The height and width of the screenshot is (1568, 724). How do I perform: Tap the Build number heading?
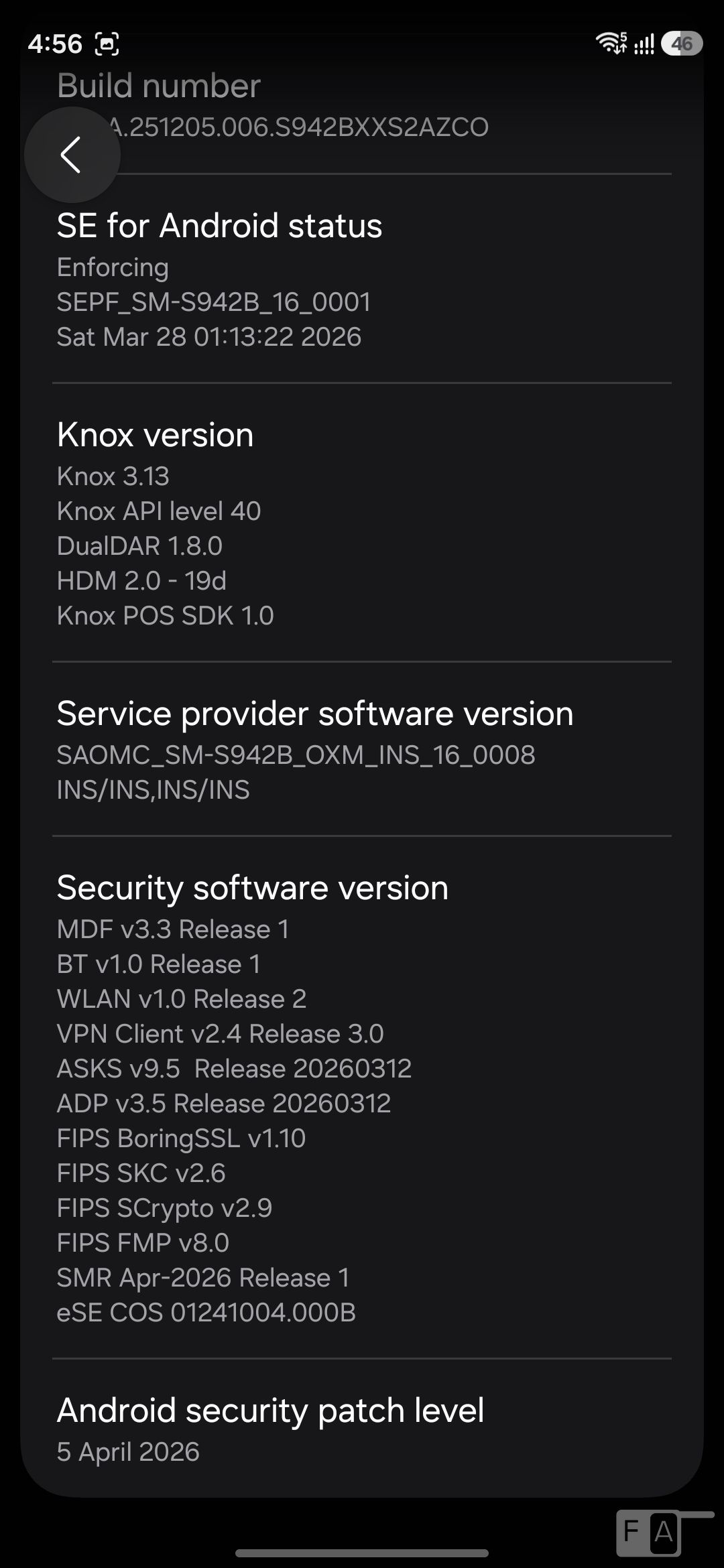[x=159, y=86]
